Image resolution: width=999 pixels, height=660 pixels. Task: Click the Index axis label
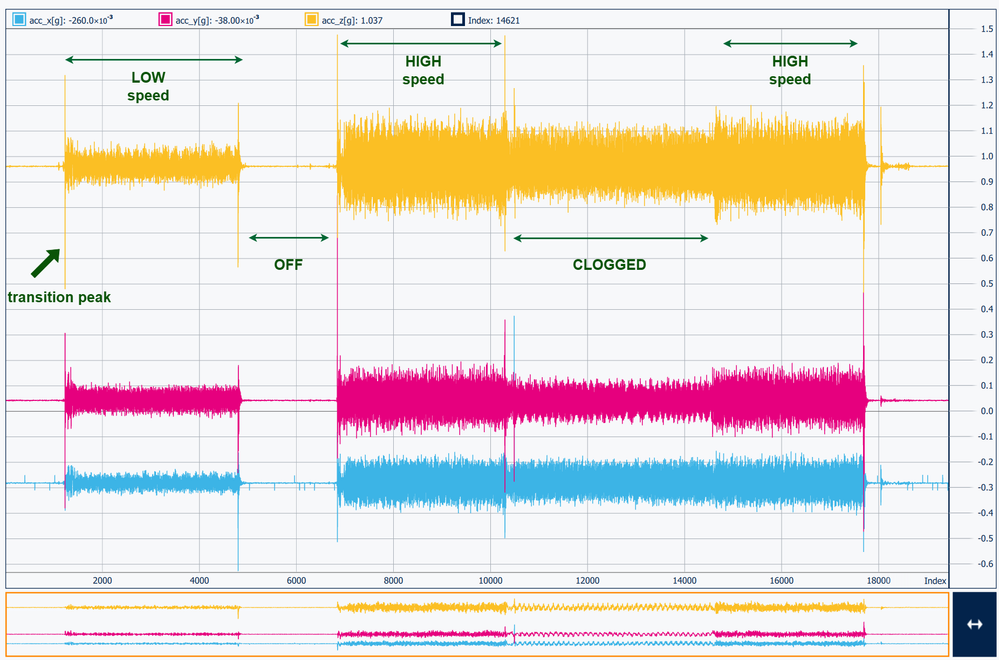[936, 578]
